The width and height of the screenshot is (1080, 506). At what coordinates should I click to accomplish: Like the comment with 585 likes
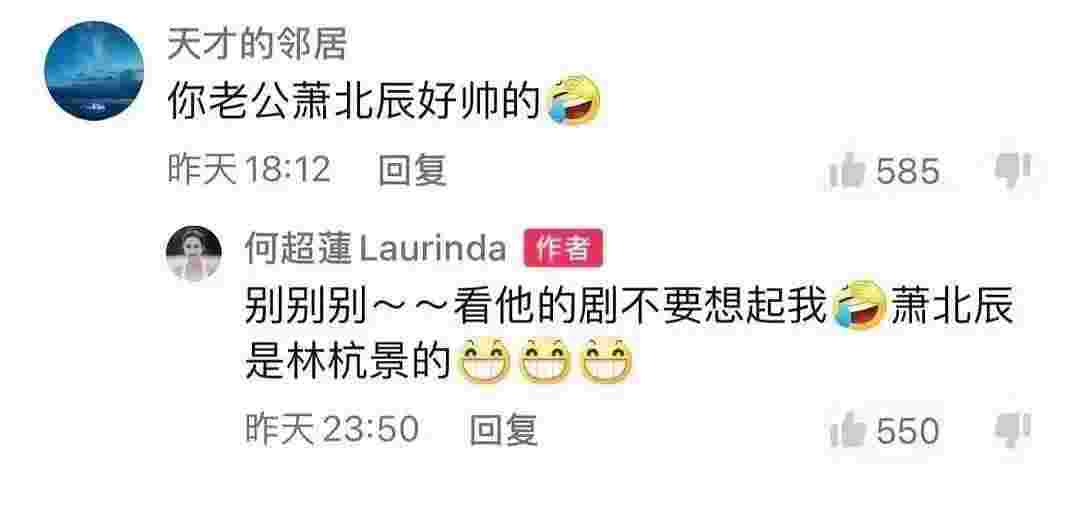point(847,170)
